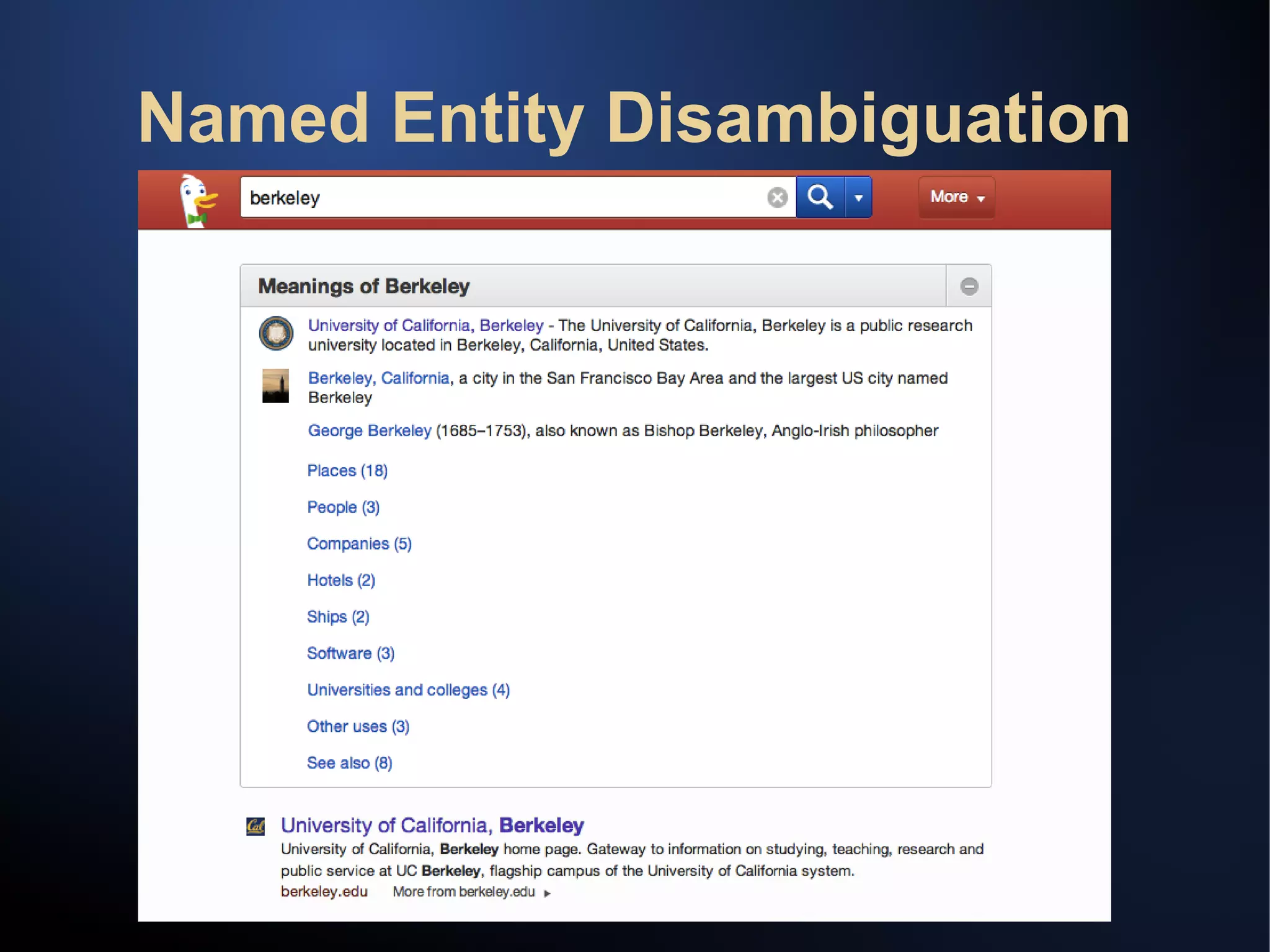Click the magnifying glass search button
This screenshot has width=1270, height=952.
pyautogui.click(x=820, y=197)
